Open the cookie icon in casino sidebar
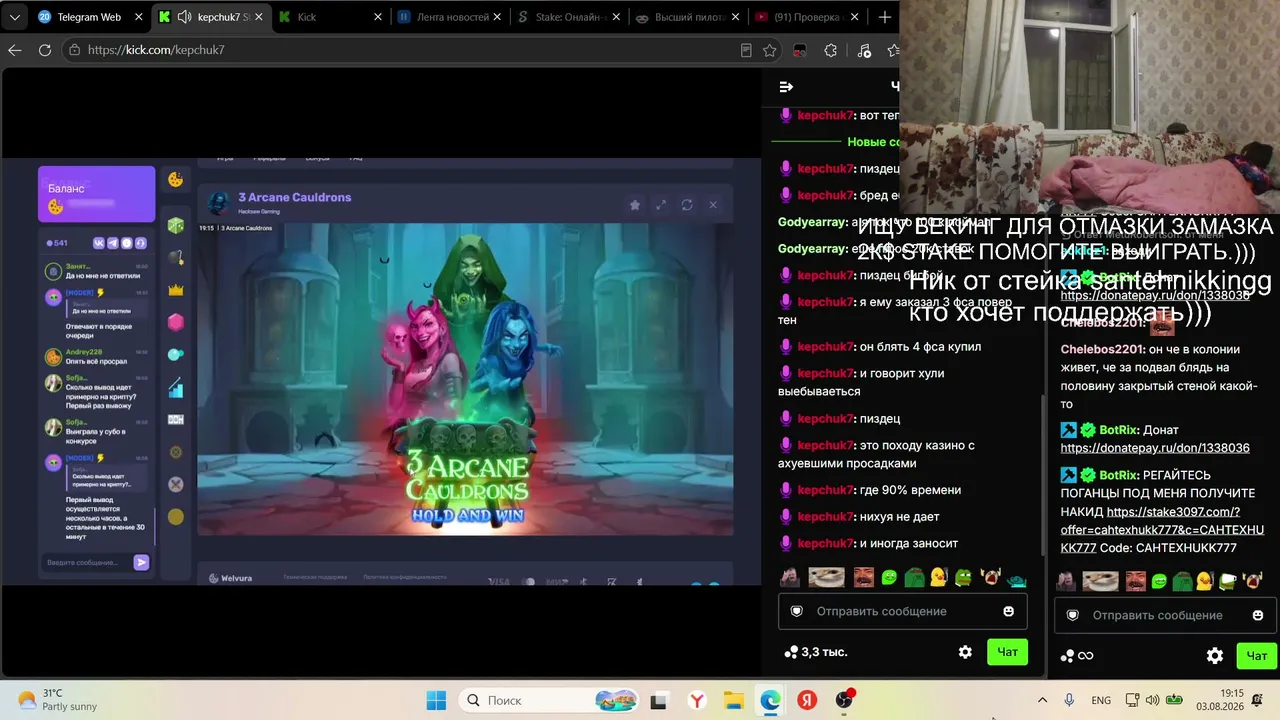 coord(176,179)
